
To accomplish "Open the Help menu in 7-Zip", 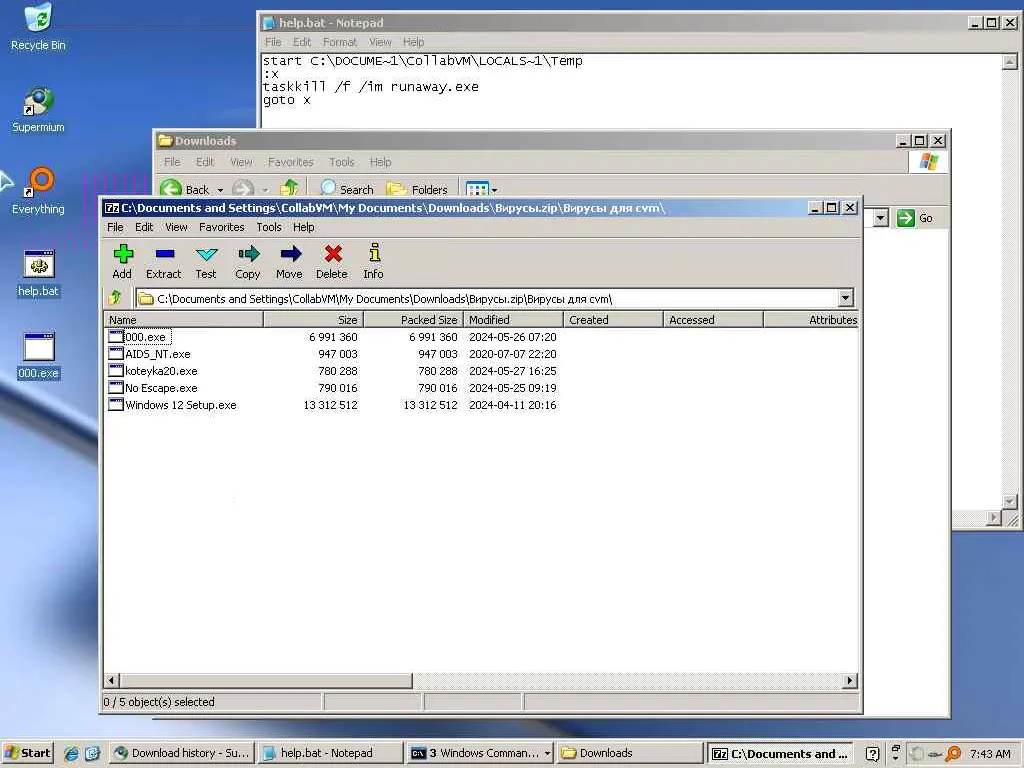I will (x=303, y=227).
